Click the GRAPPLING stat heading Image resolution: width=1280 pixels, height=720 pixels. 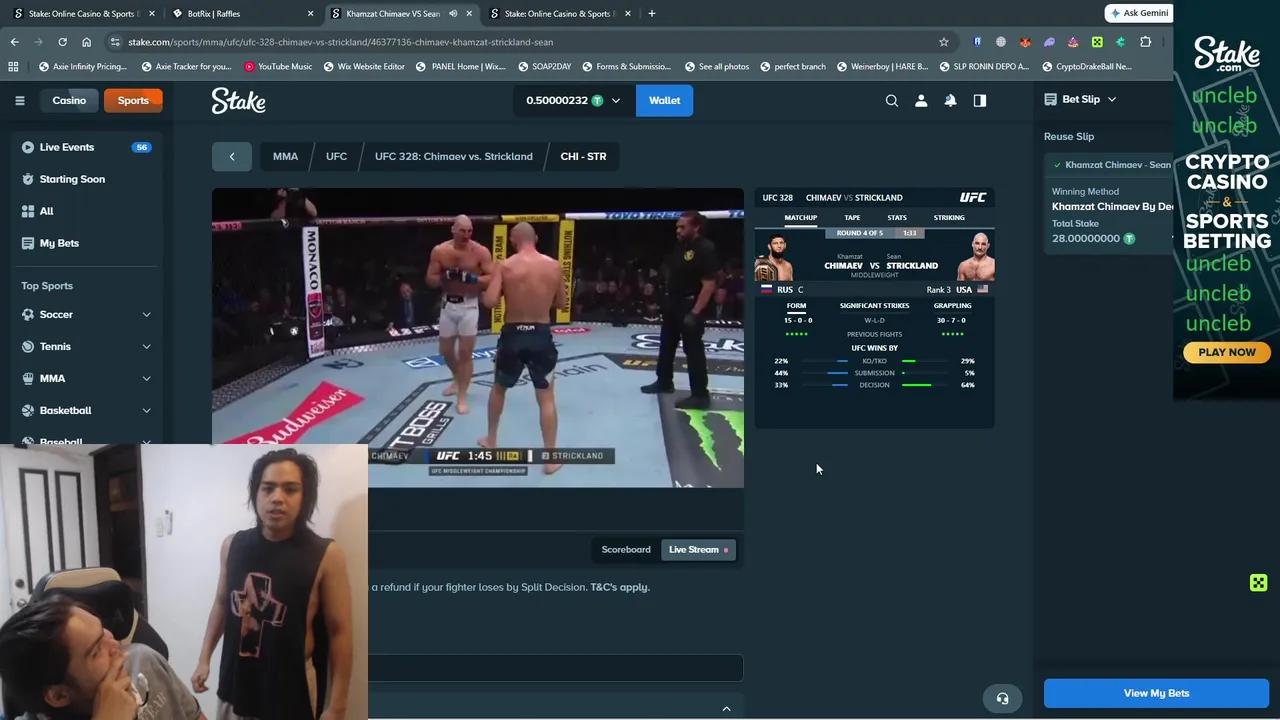[x=952, y=306]
